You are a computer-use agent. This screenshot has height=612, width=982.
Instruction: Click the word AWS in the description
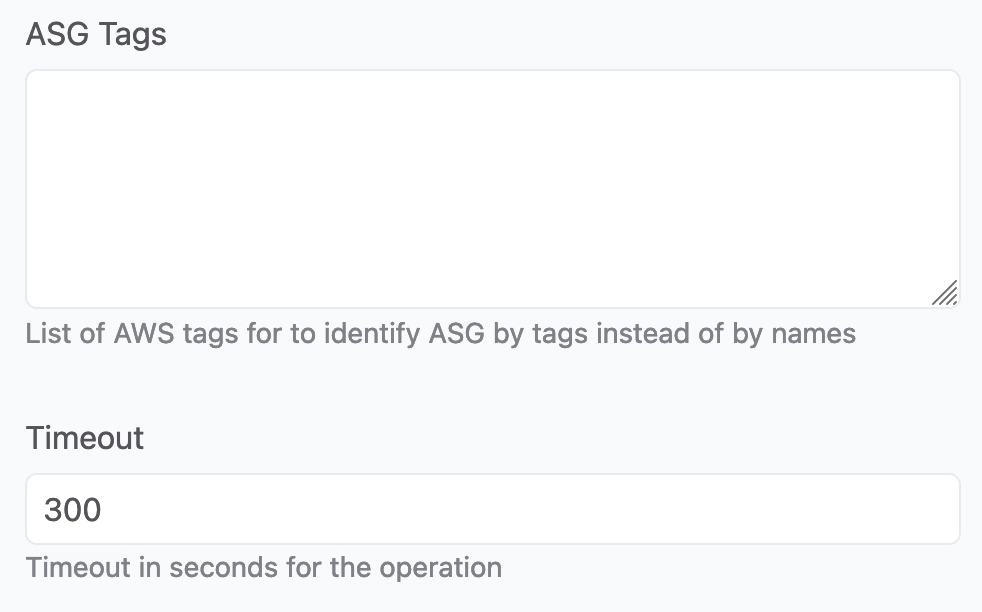(x=144, y=333)
